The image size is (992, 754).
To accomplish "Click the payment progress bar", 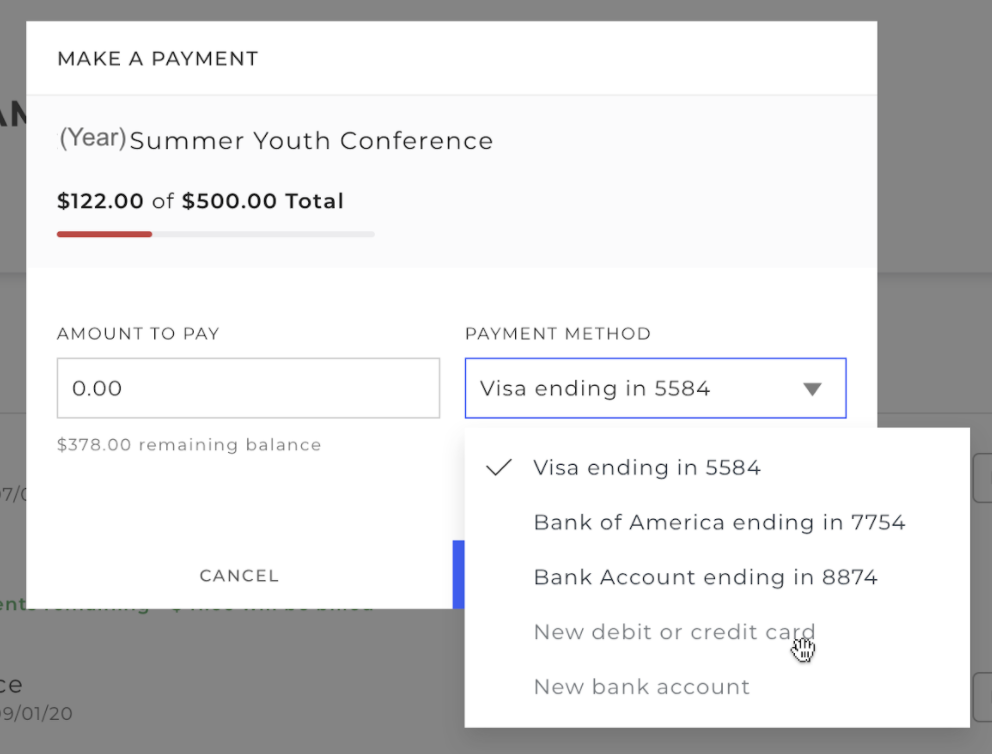I will pos(215,234).
